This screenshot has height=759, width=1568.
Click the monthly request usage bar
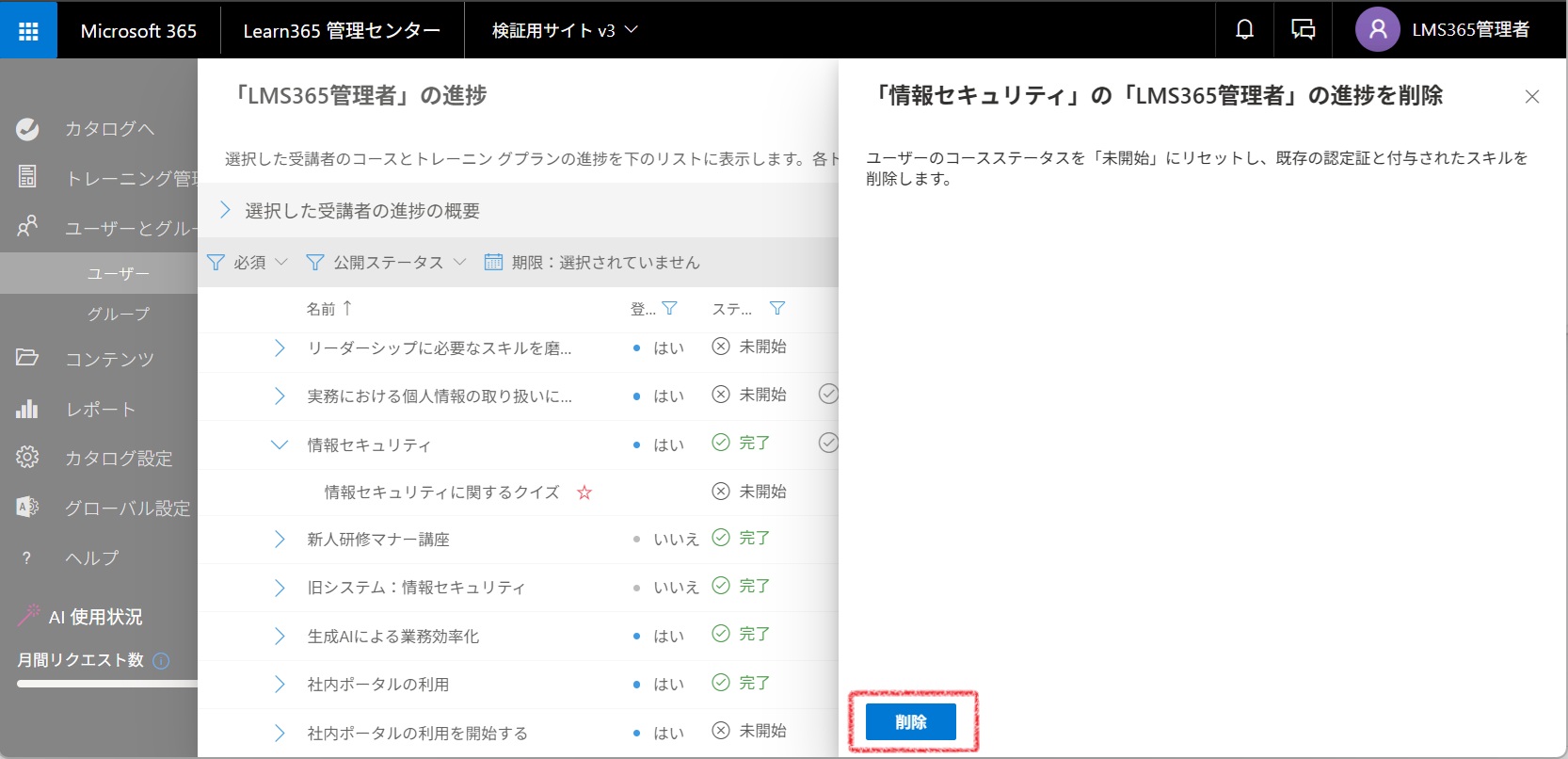[107, 684]
